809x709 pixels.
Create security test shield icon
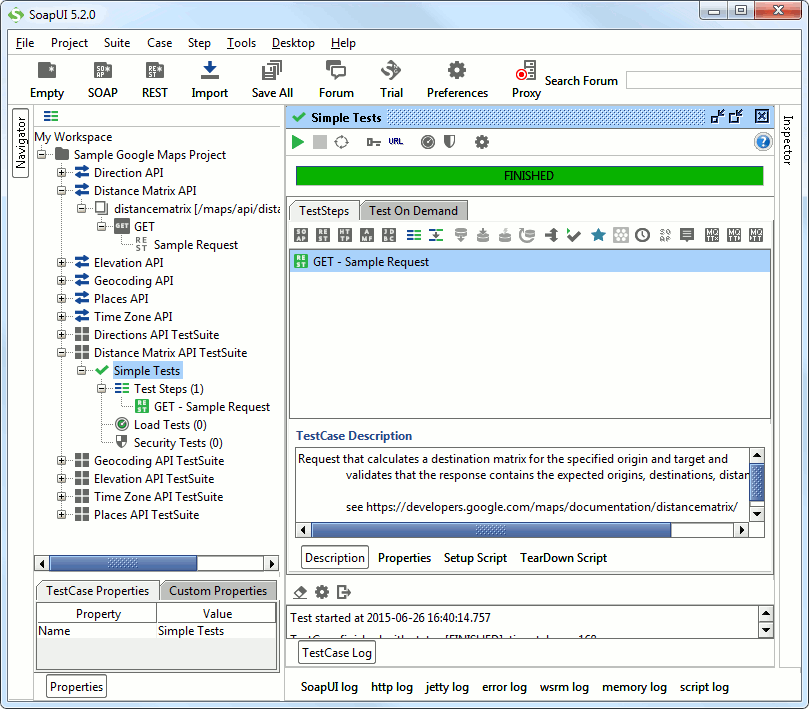449,142
